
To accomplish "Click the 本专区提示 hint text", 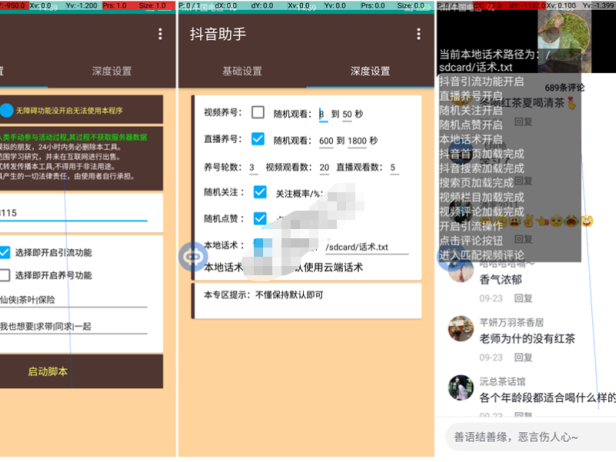I will pos(263,295).
